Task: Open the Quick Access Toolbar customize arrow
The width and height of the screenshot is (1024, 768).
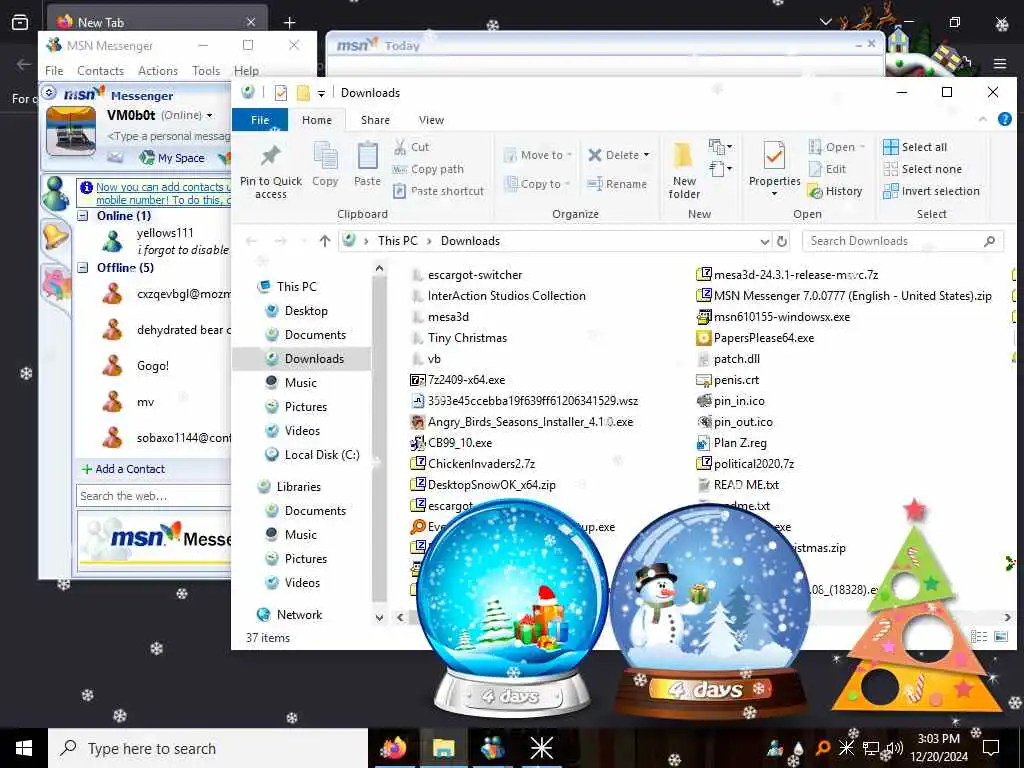Action: (x=321, y=93)
